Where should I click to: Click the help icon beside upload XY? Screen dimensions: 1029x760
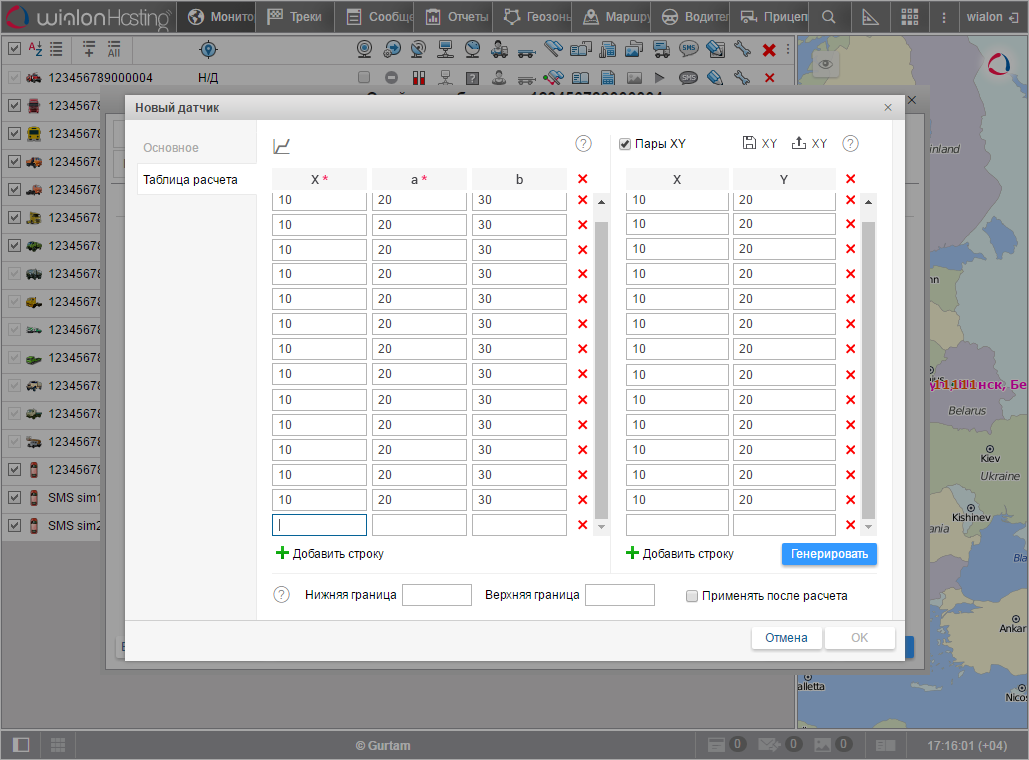[x=850, y=144]
